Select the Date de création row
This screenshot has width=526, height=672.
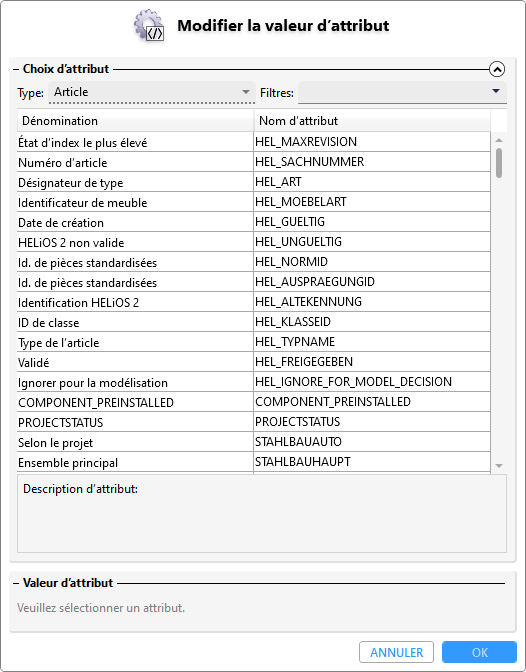[253, 222]
